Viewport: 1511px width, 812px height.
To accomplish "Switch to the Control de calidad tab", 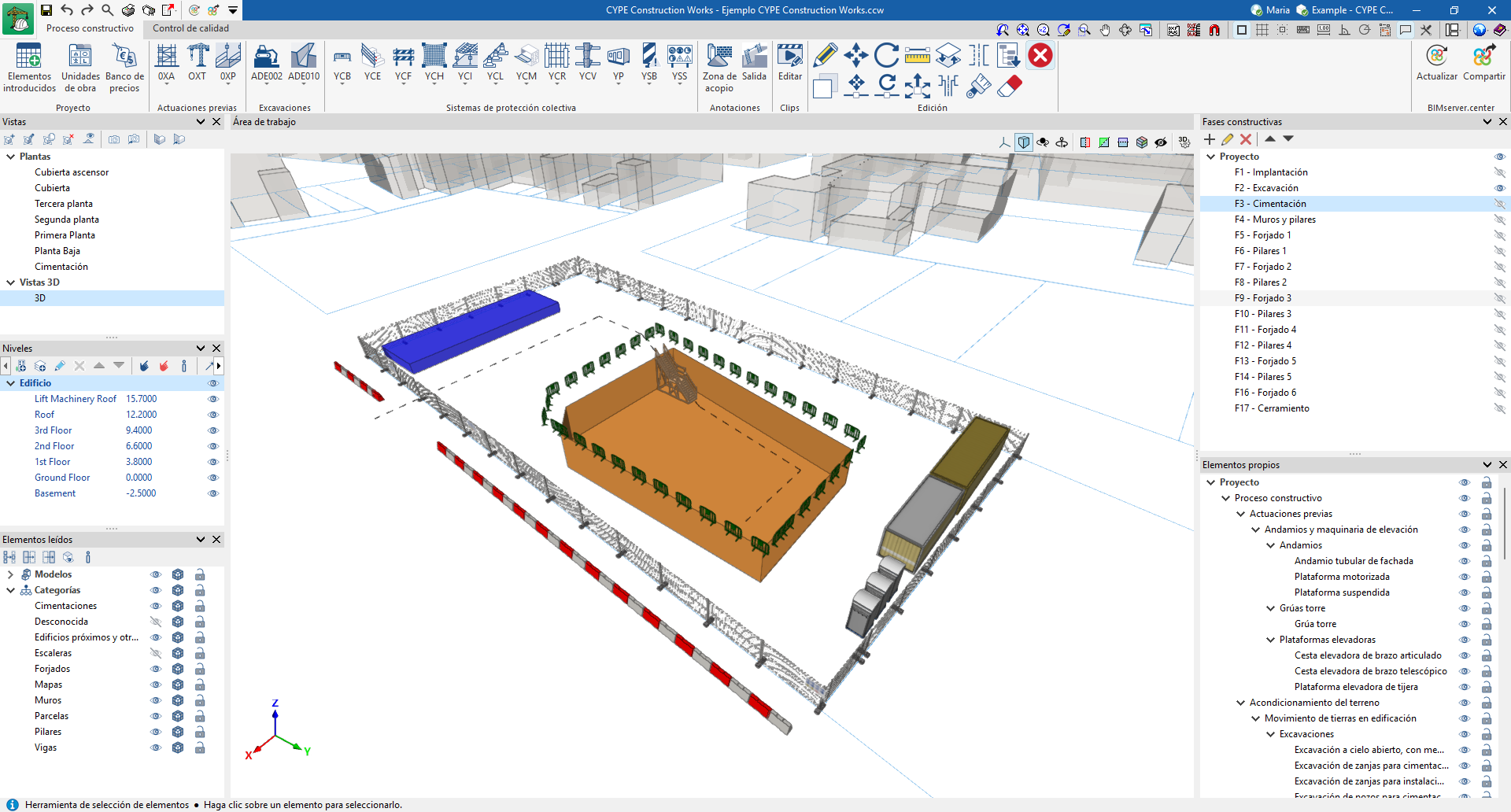I will tap(191, 28).
